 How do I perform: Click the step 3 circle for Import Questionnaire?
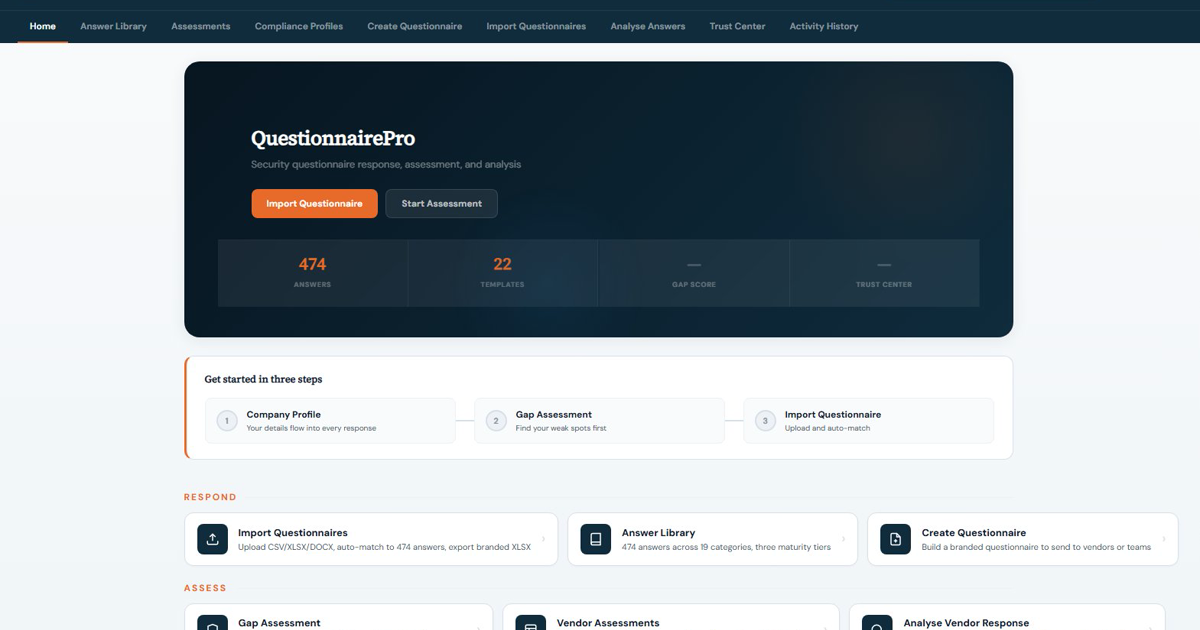click(x=764, y=421)
